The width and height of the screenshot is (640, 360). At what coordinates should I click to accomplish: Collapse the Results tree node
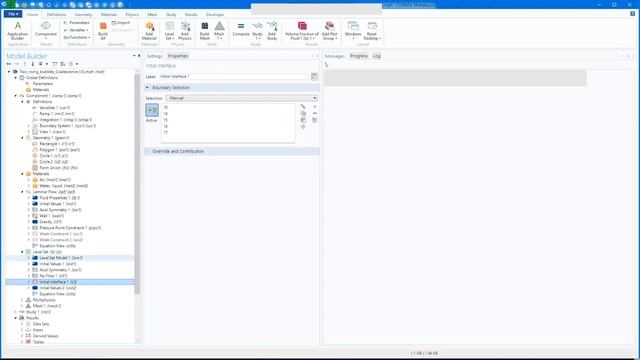point(16,318)
